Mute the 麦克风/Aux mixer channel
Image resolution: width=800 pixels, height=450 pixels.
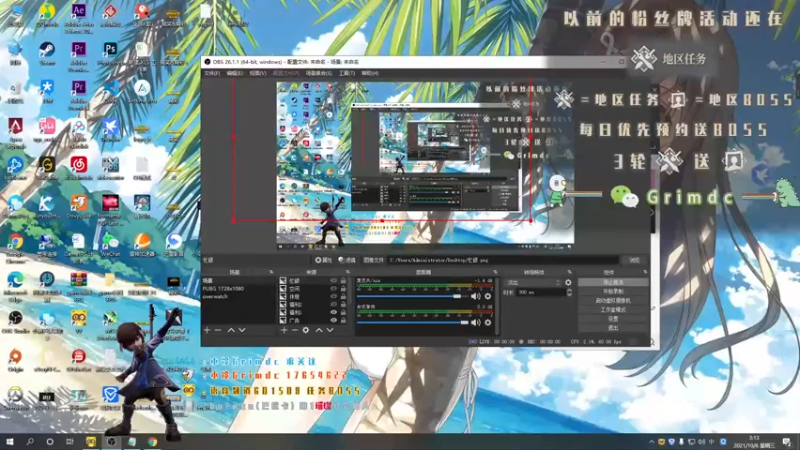pyautogui.click(x=476, y=296)
